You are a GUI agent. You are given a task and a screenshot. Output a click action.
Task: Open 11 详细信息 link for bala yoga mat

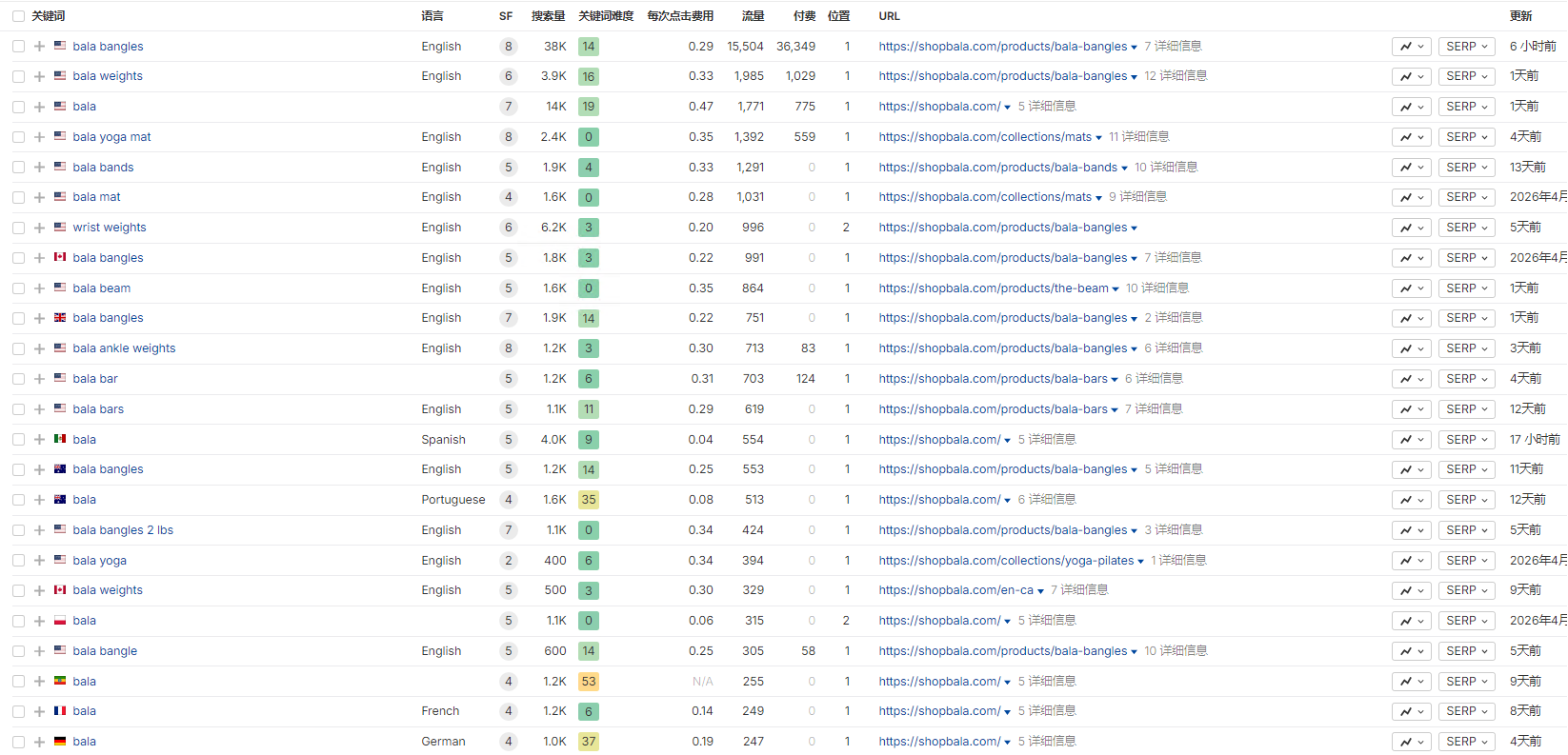point(1138,137)
